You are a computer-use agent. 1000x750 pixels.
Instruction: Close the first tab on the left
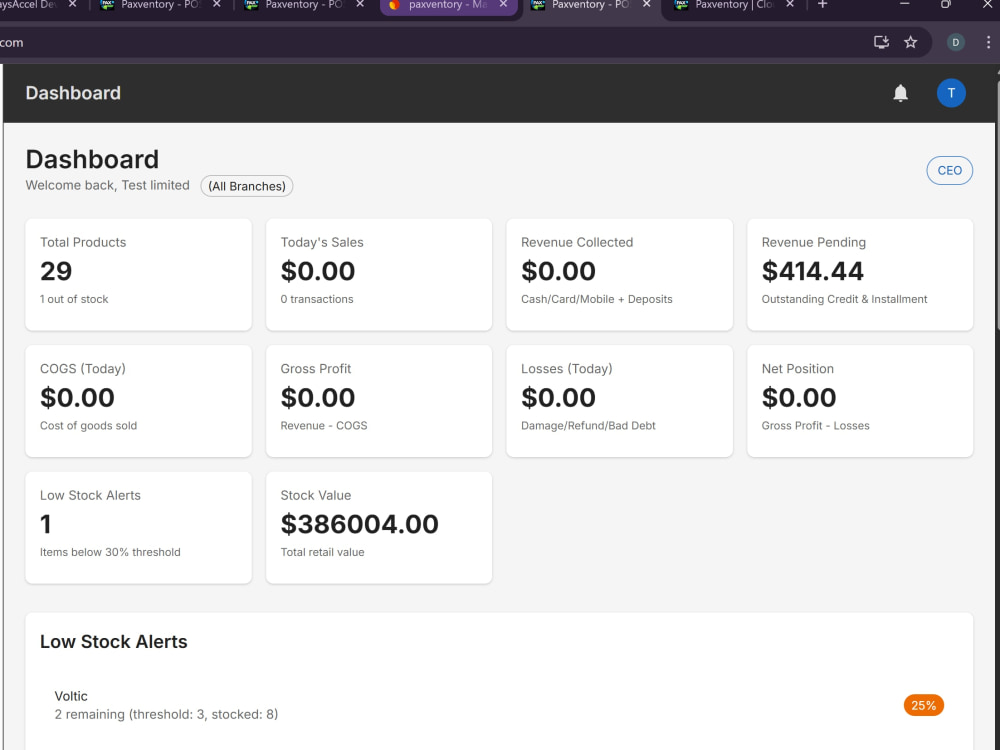point(72,4)
